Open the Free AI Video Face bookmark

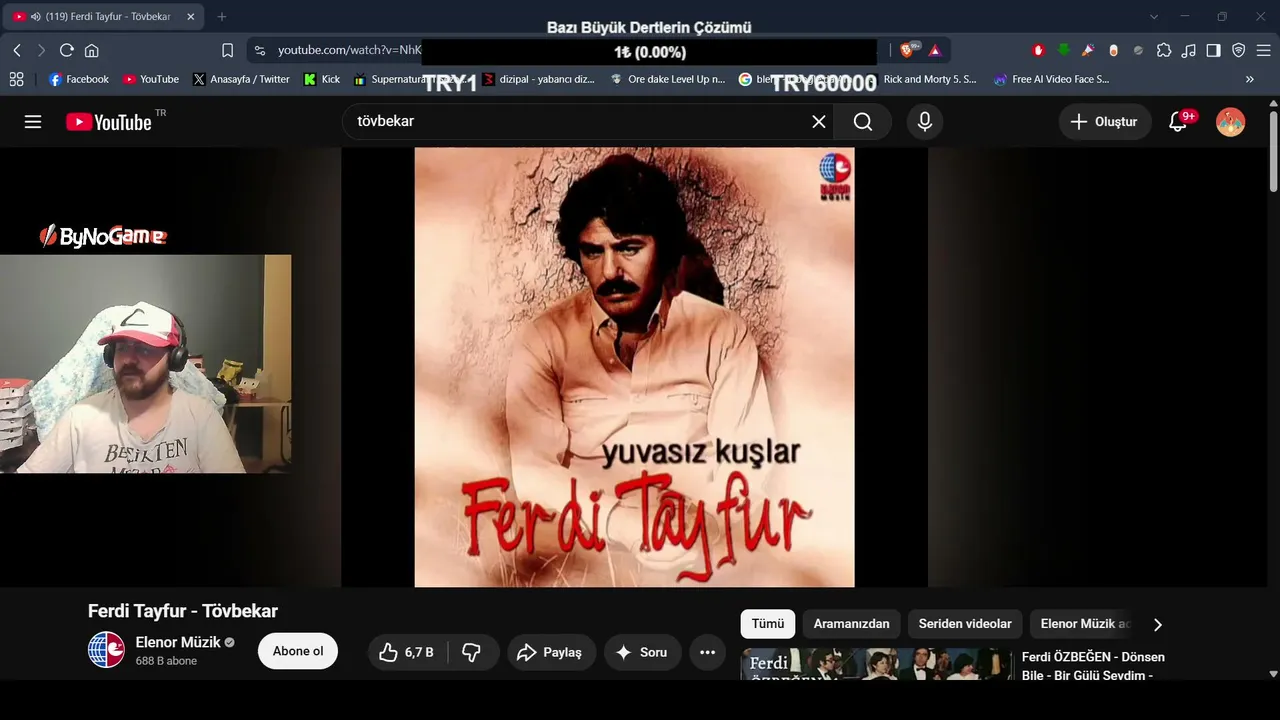[x=1051, y=79]
